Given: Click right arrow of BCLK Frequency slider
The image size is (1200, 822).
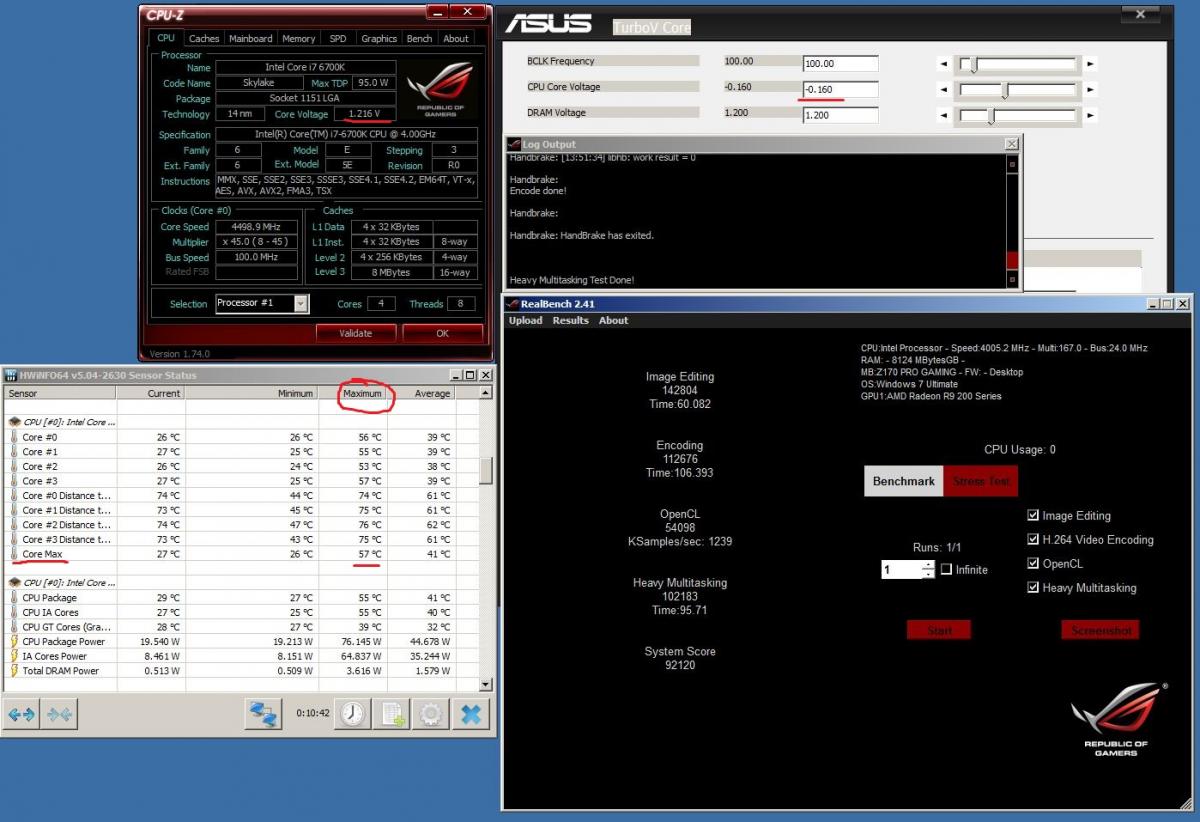Looking at the screenshot, I should click(x=1090, y=64).
